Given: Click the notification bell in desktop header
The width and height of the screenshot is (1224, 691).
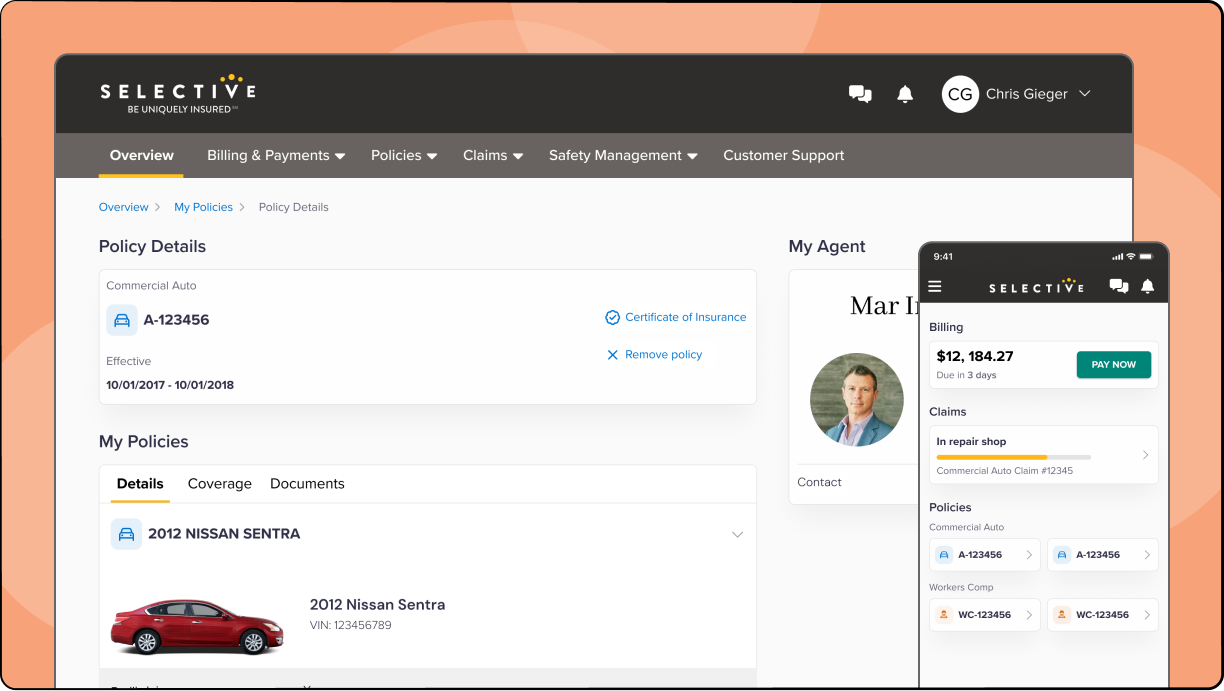Looking at the screenshot, I should click(905, 94).
